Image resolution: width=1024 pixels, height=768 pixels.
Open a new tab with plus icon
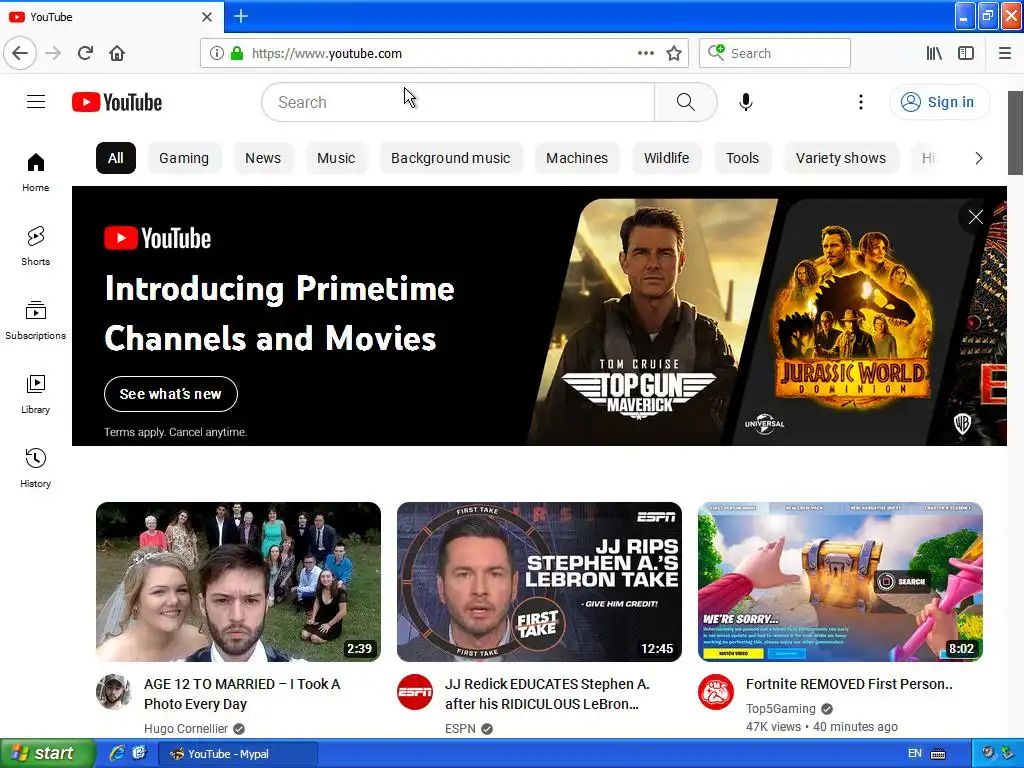pos(241,16)
